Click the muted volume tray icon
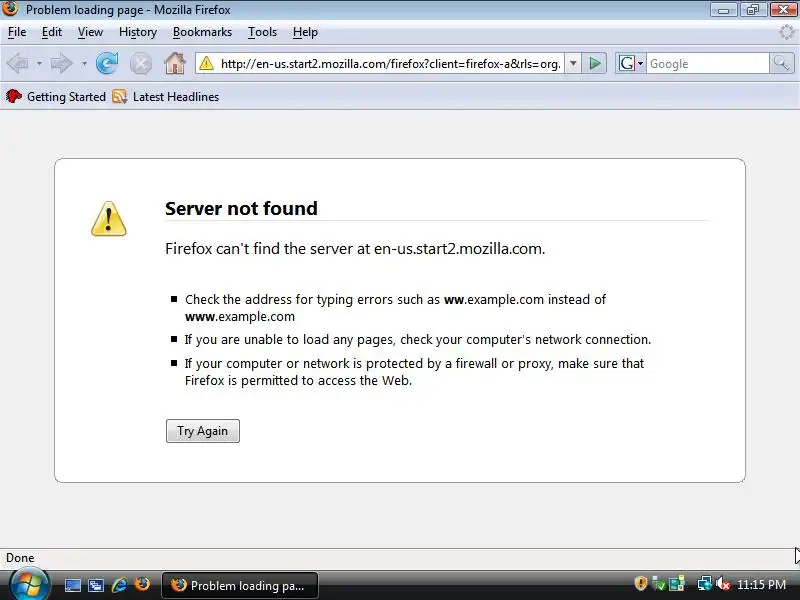Viewport: 800px width, 600px height. [723, 584]
